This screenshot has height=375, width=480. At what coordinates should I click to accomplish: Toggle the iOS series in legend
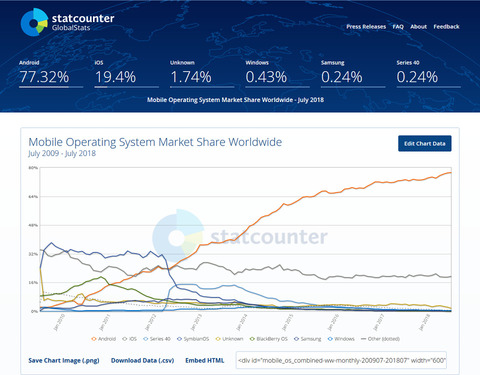pyautogui.click(x=129, y=339)
